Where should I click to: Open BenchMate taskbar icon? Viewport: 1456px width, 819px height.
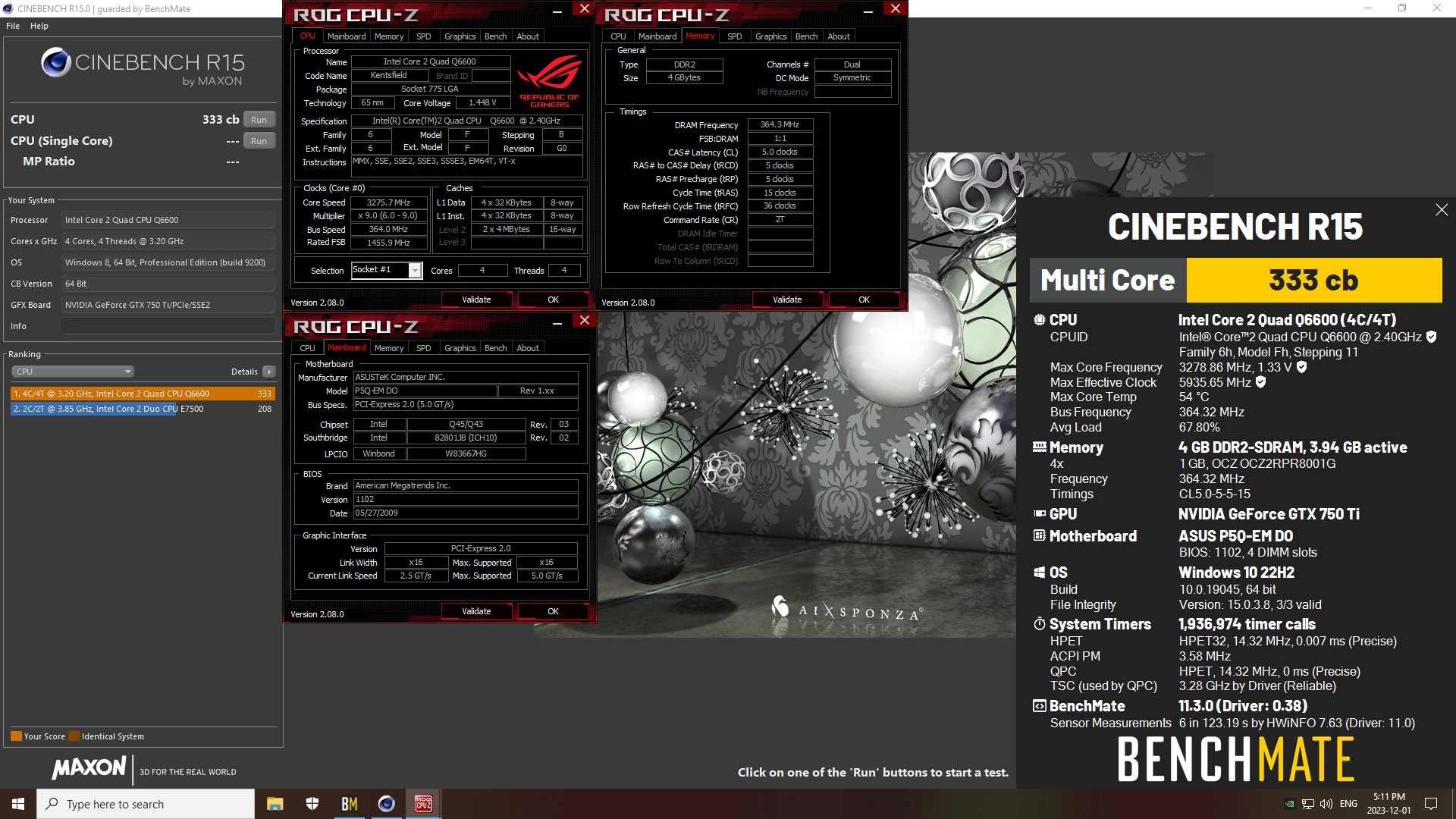pyautogui.click(x=349, y=804)
